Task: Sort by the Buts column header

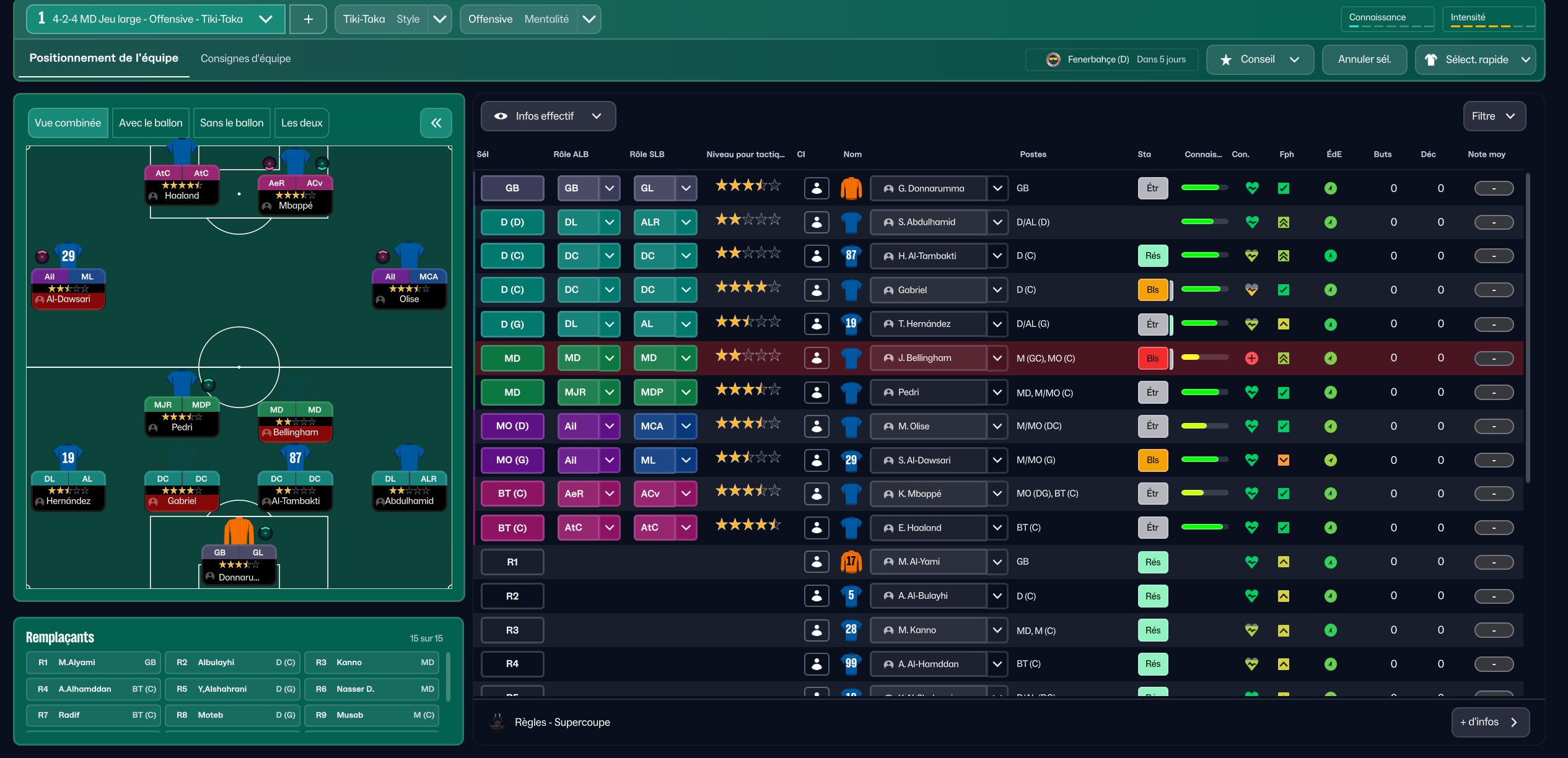Action: [x=1382, y=154]
